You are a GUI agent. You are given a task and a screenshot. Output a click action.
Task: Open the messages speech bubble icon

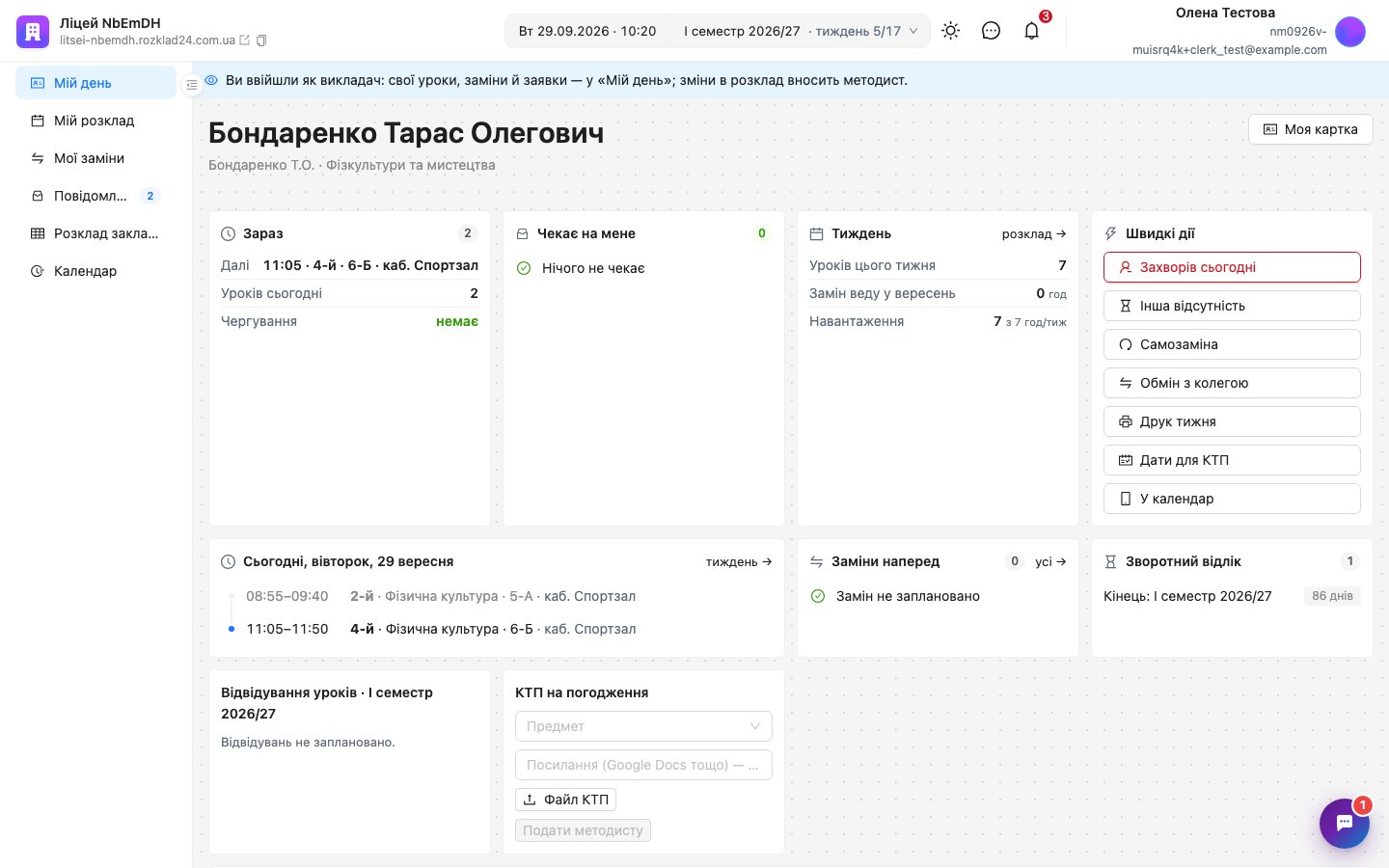pyautogui.click(x=991, y=31)
